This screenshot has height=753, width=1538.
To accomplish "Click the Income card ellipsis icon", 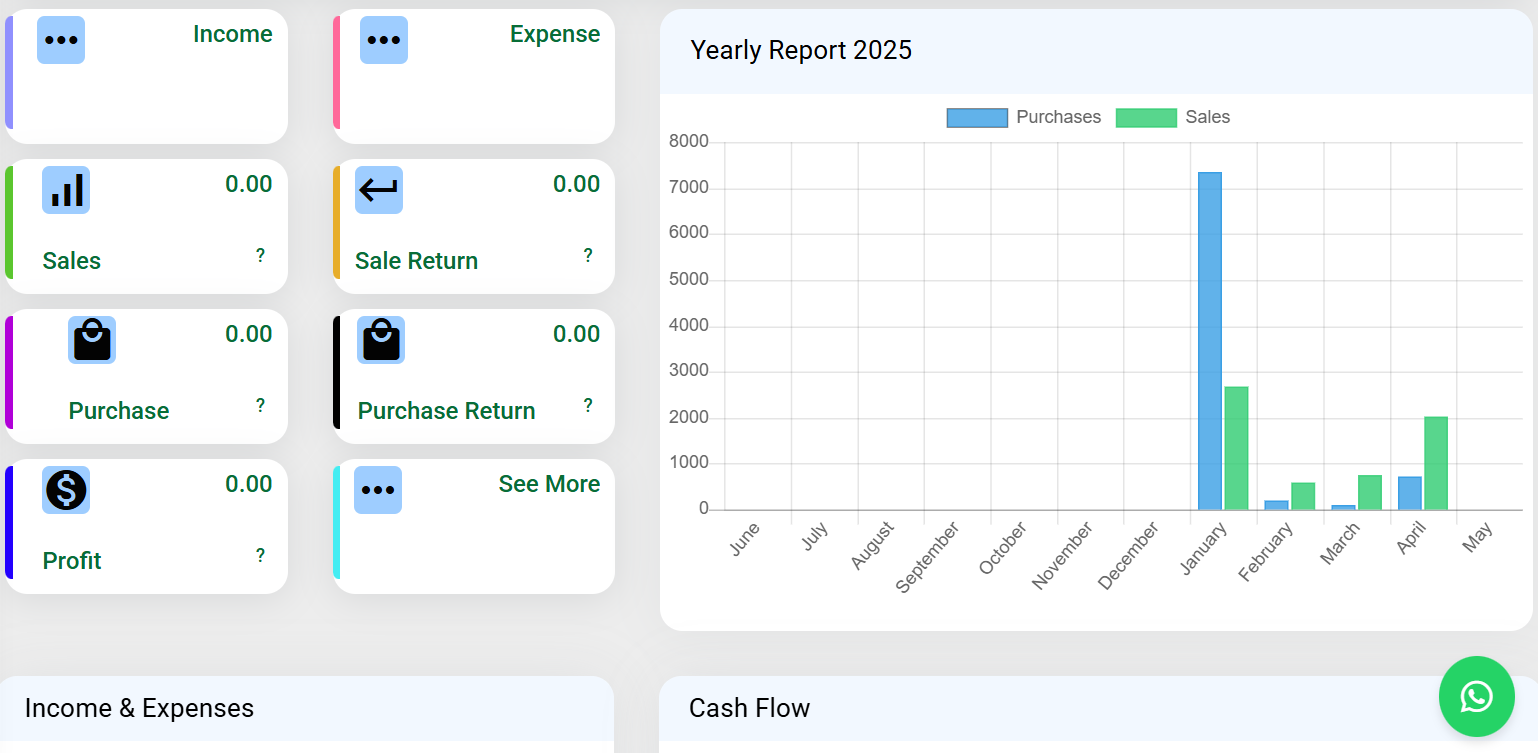I will pyautogui.click(x=61, y=40).
